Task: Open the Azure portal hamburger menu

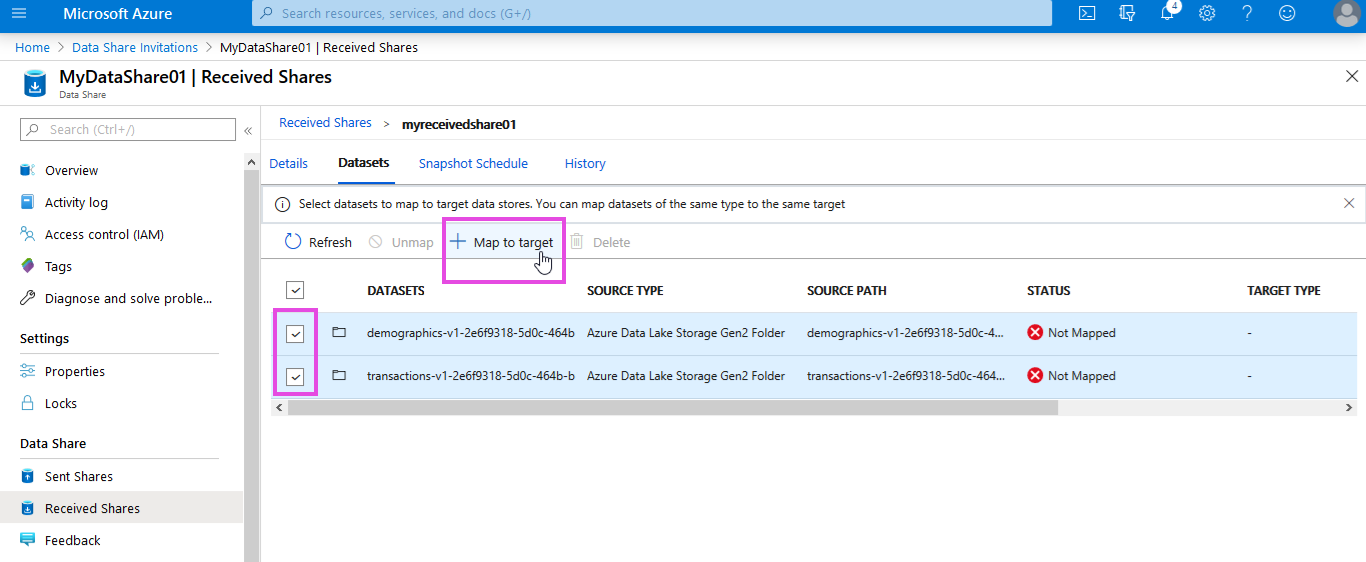Action: tap(19, 14)
